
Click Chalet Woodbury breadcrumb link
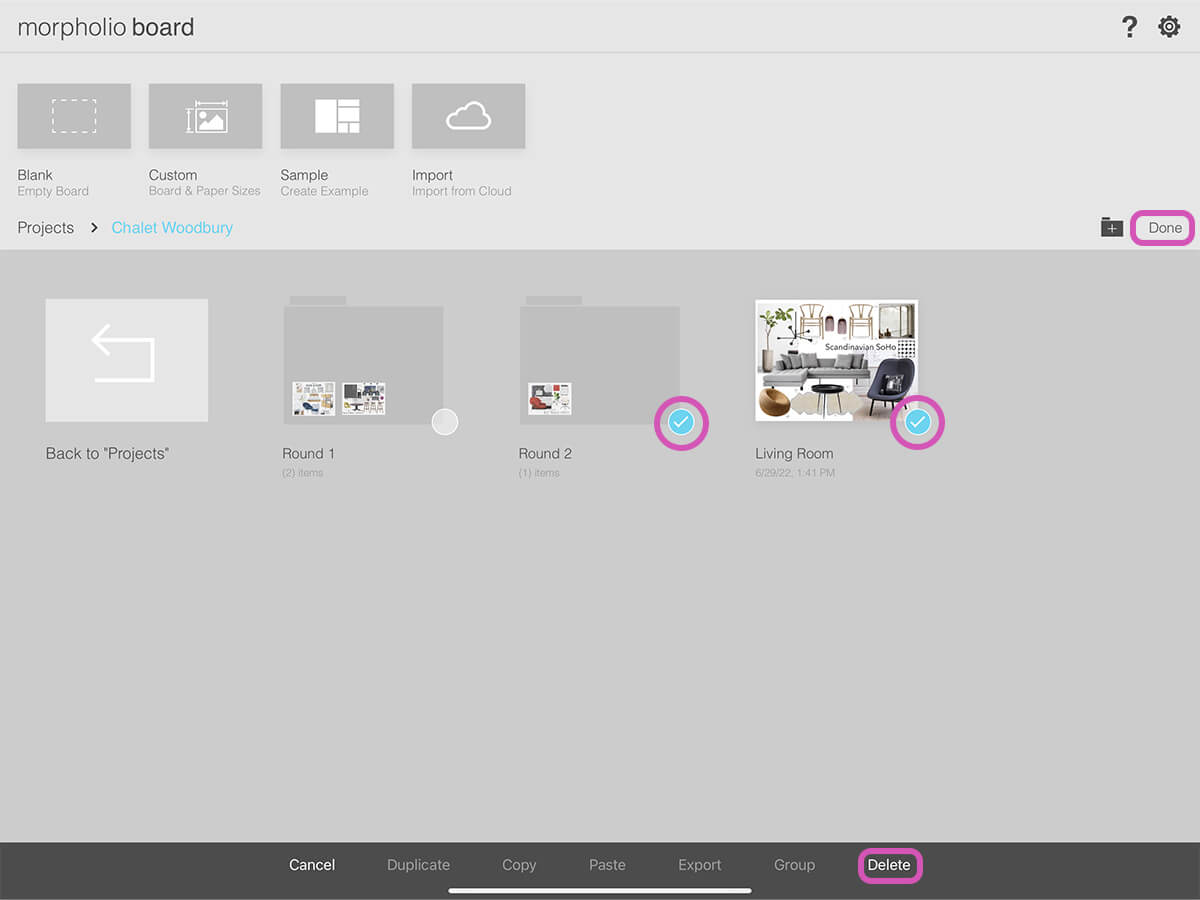coord(172,228)
